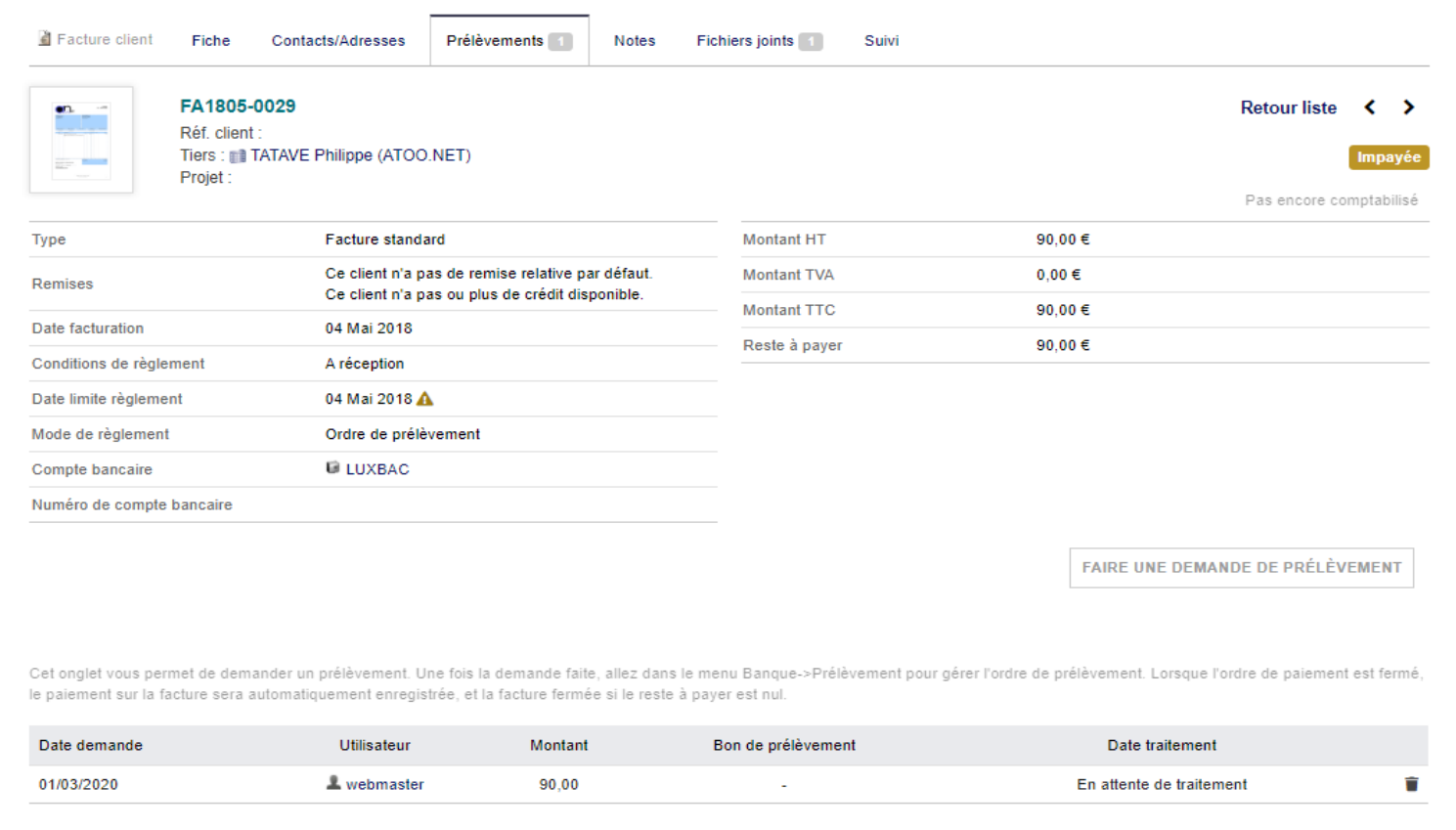Click the Montant column header
Viewport: 1456px width, 830px height.
(558, 745)
